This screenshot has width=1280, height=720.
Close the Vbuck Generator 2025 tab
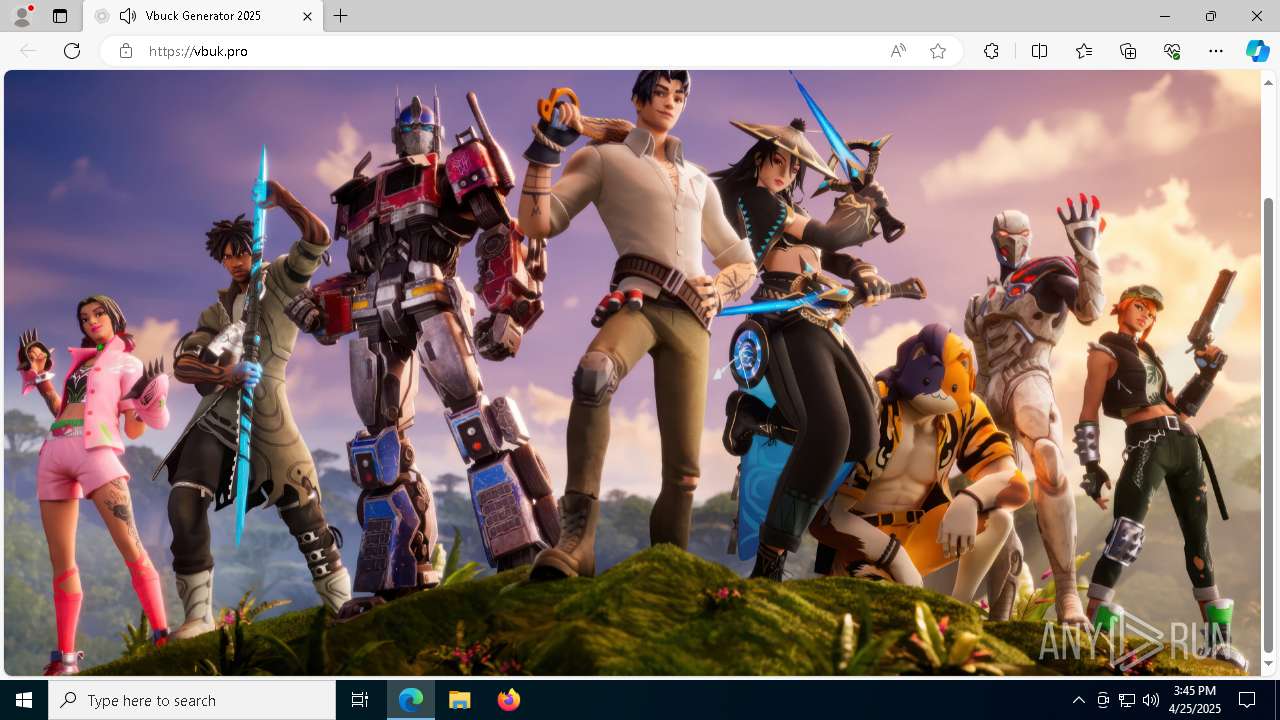[x=307, y=16]
